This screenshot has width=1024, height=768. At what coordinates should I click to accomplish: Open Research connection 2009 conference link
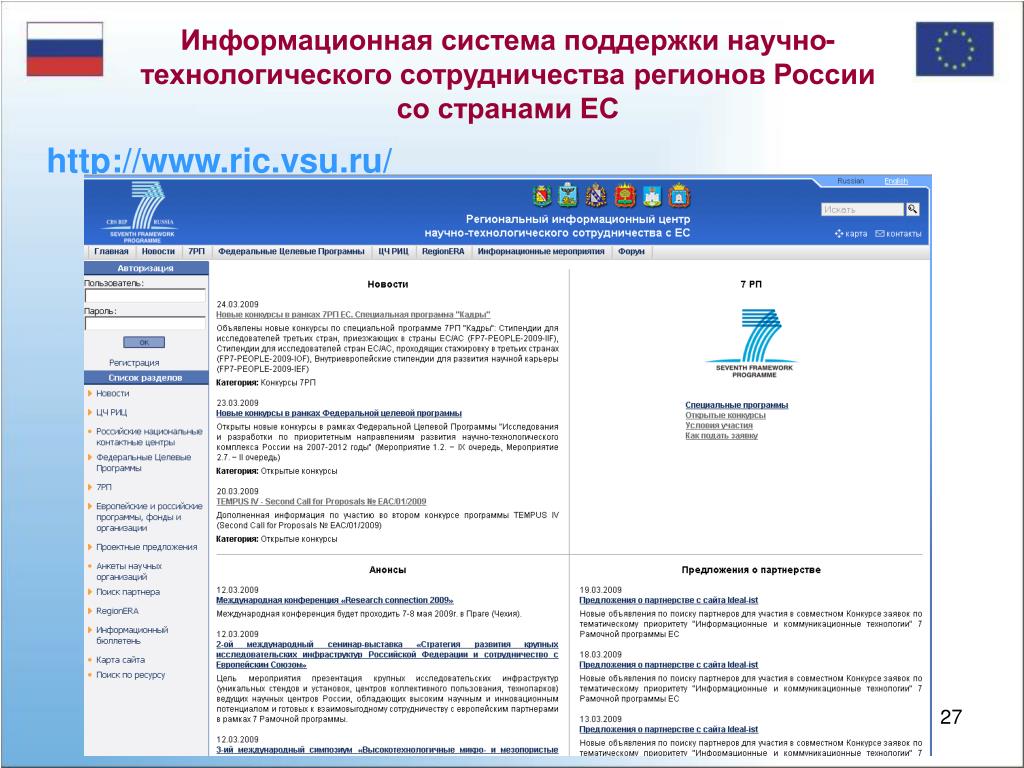pos(335,600)
